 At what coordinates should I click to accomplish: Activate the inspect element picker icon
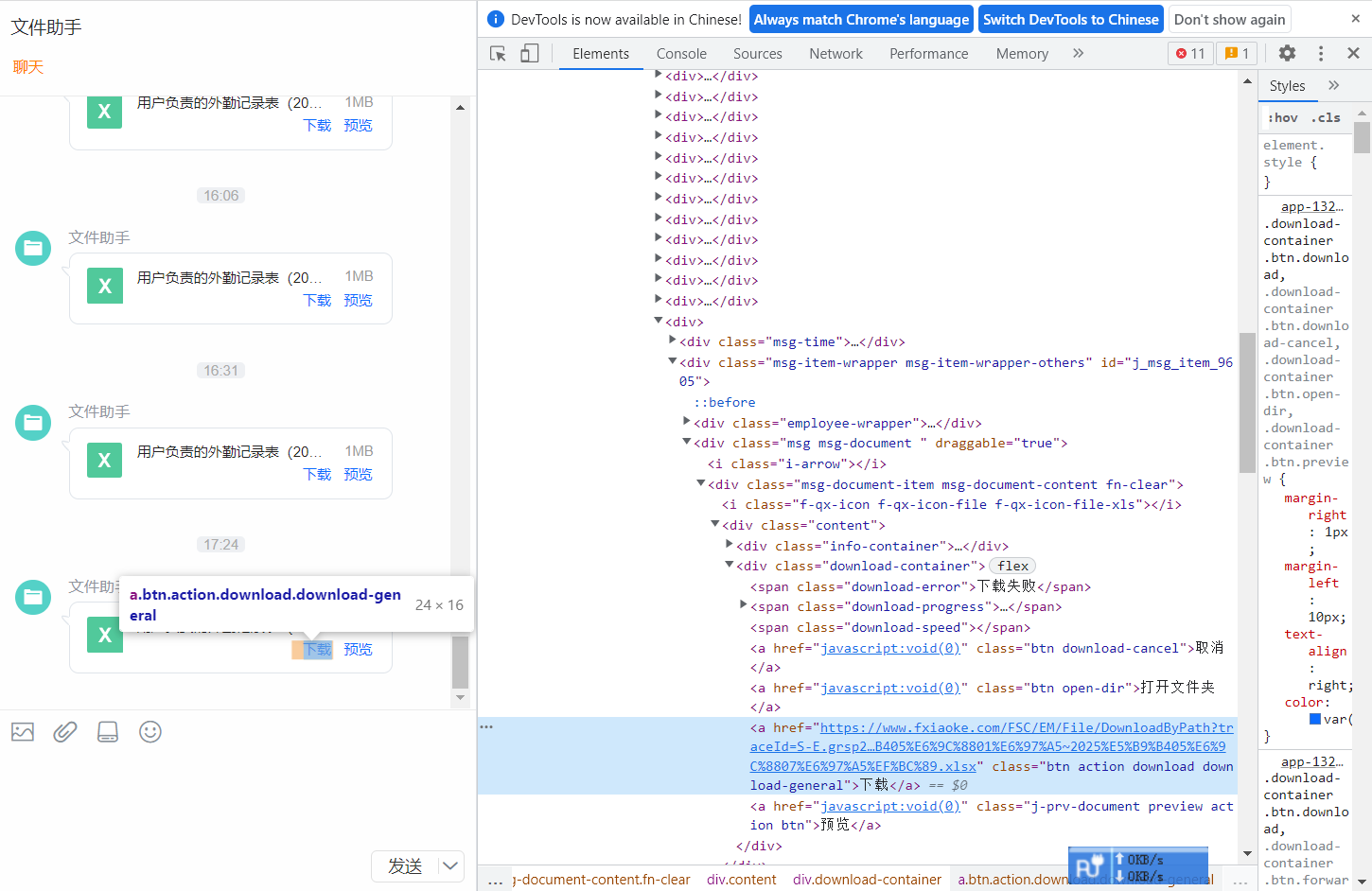pos(498,54)
